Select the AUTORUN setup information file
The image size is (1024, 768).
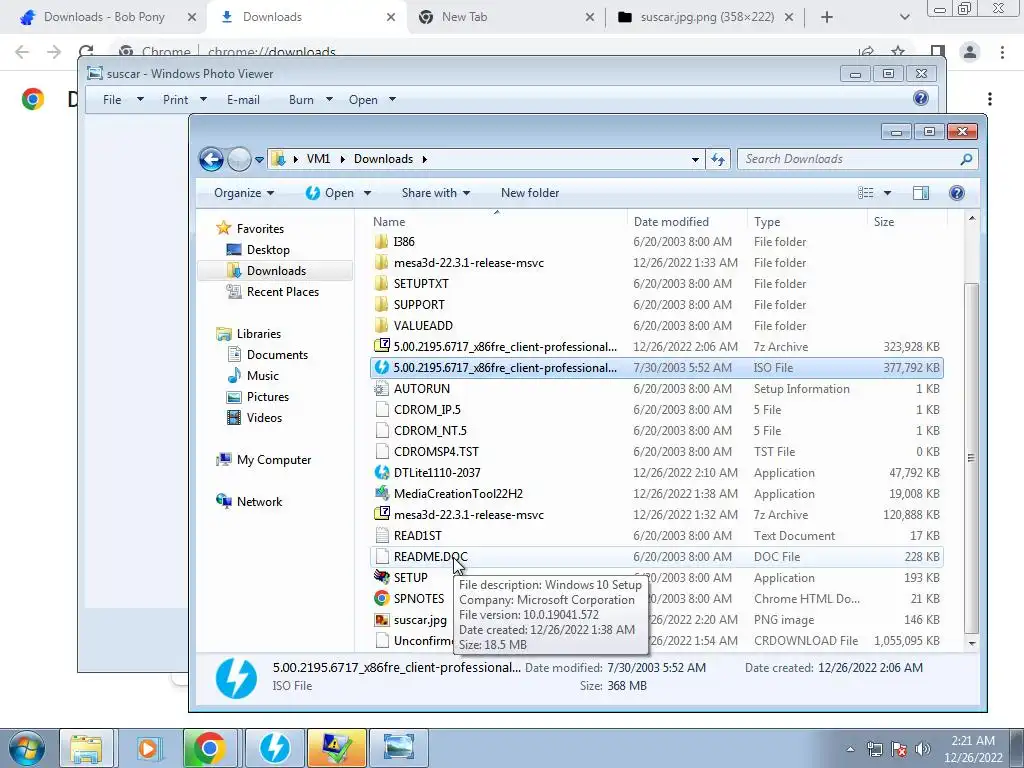(656, 389)
